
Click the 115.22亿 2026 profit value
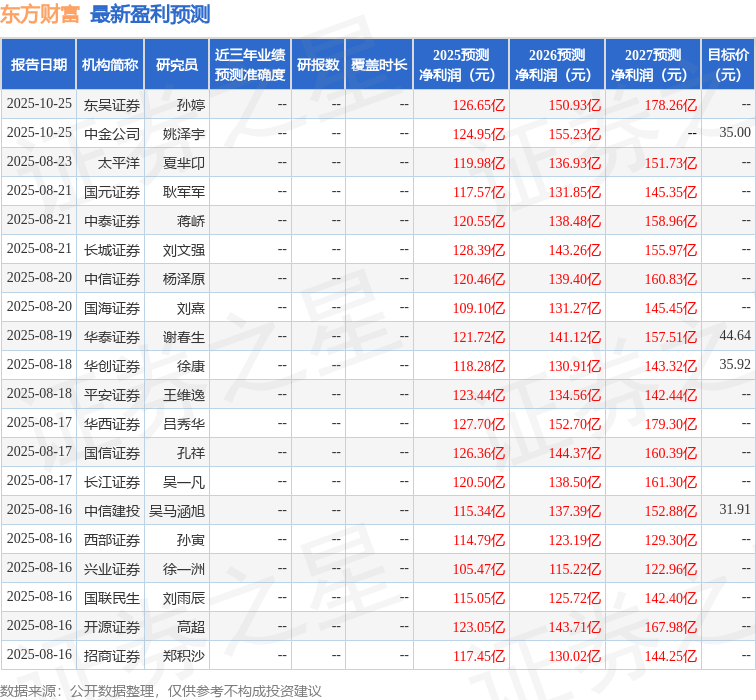click(575, 569)
